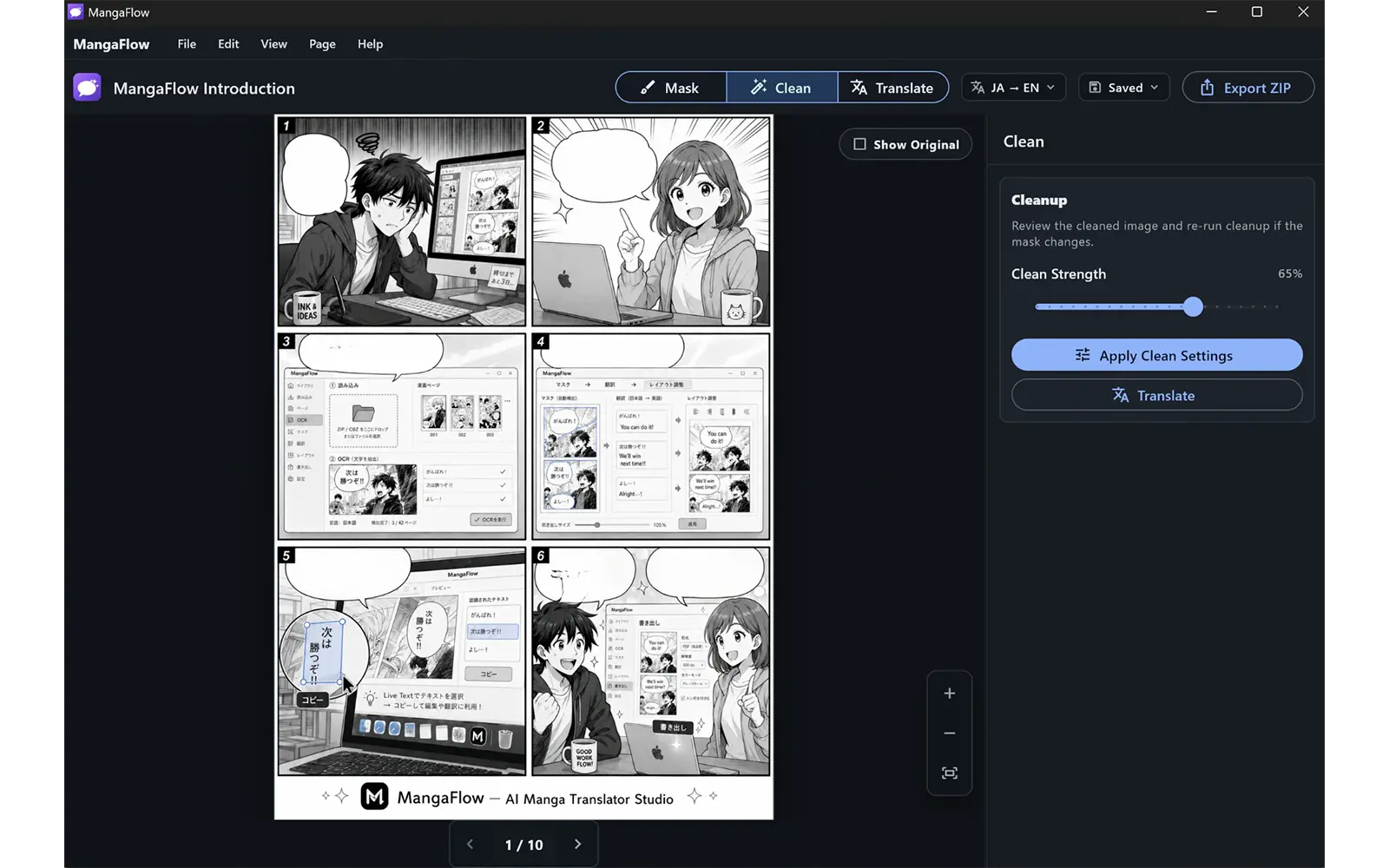Expand the Saved status dropdown
Viewport: 1389px width, 868px height.
[x=1124, y=88]
